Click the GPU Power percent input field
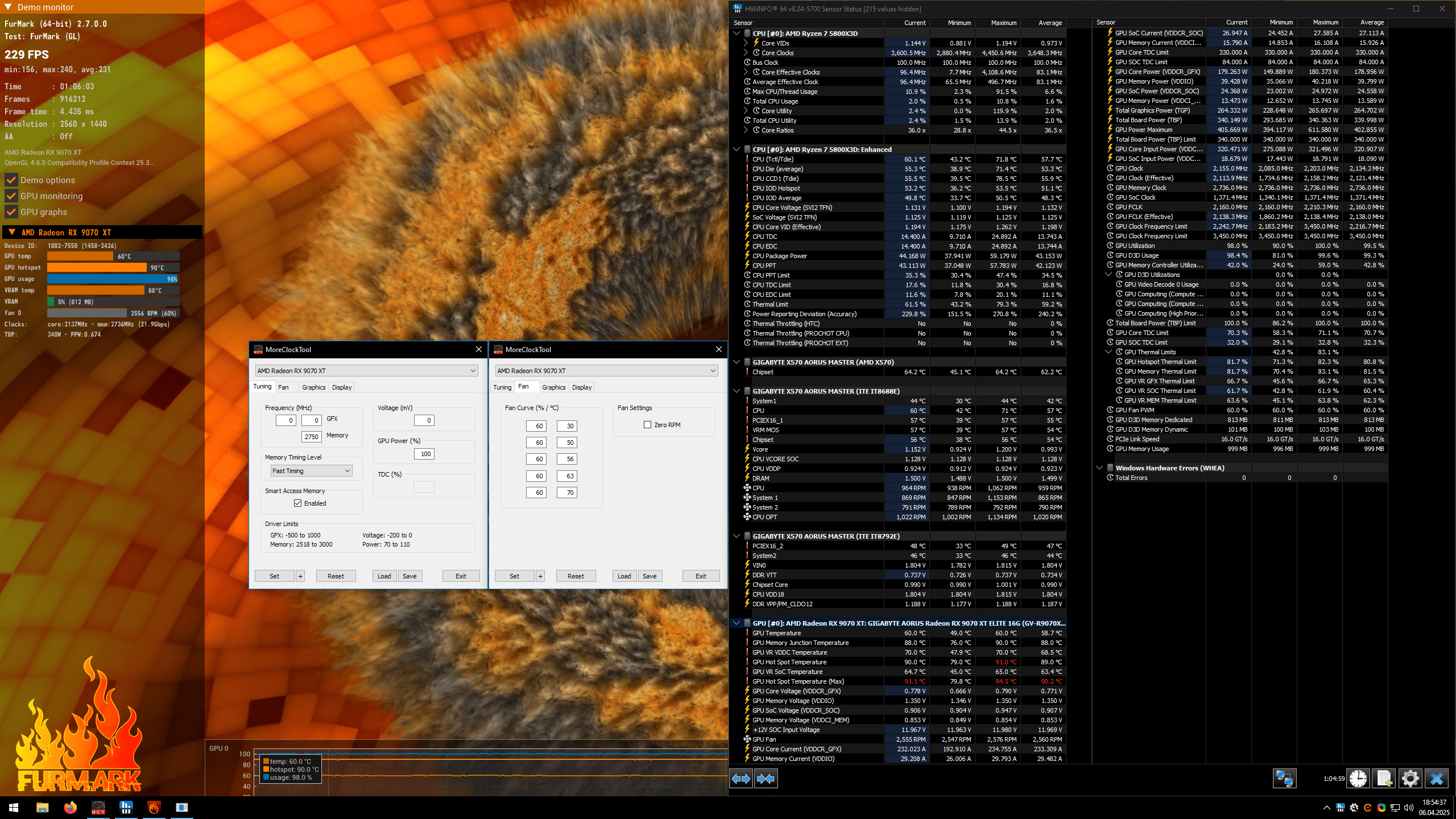Image resolution: width=1456 pixels, height=819 pixels. point(424,454)
